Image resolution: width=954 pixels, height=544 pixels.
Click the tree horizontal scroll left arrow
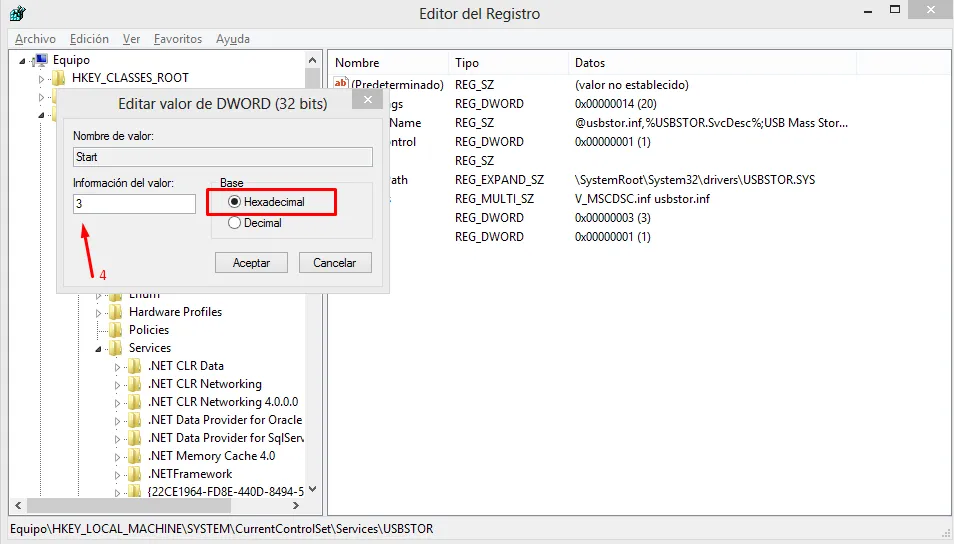pos(18,506)
